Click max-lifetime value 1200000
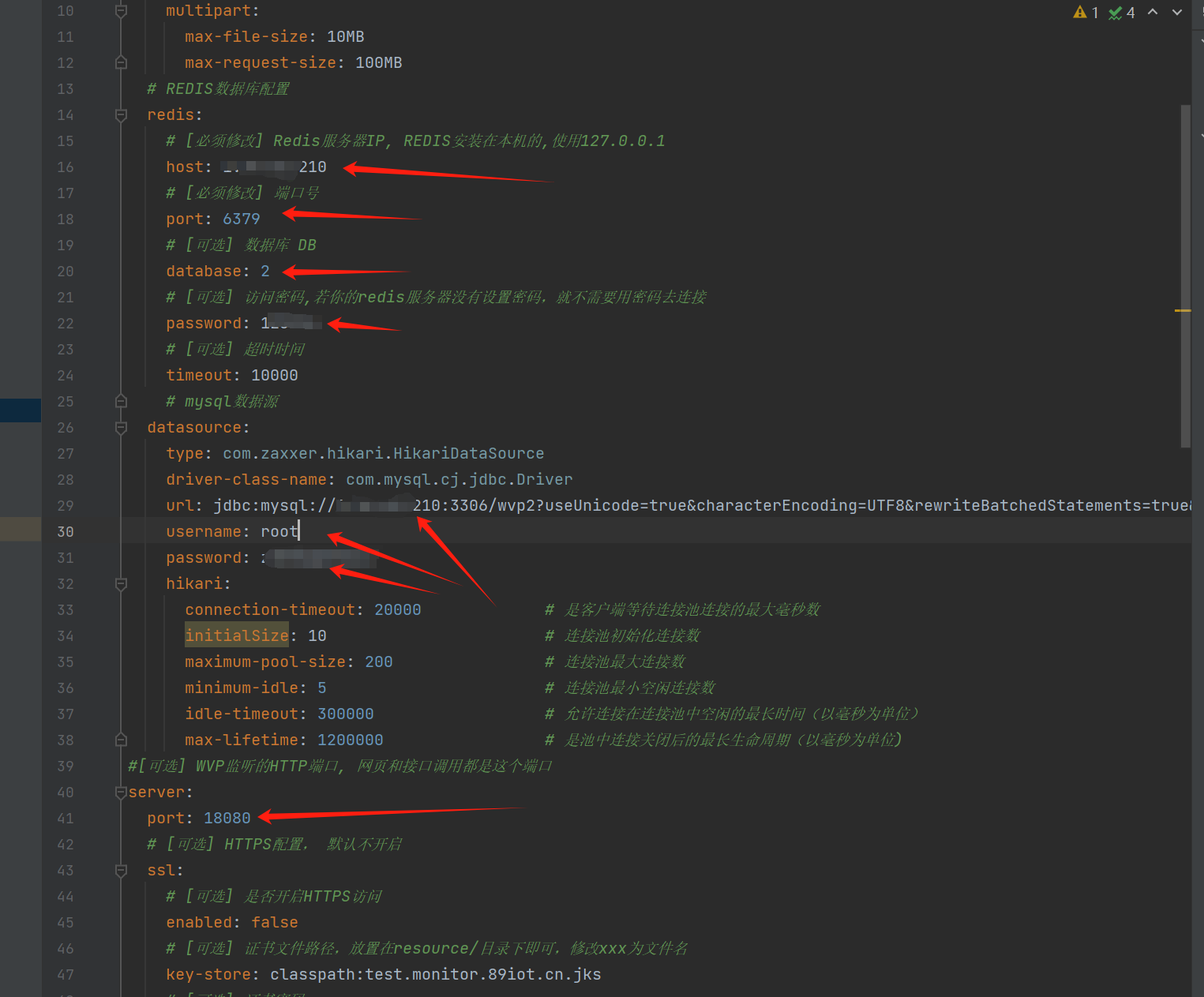Viewport: 1204px width, 997px height. click(x=351, y=740)
